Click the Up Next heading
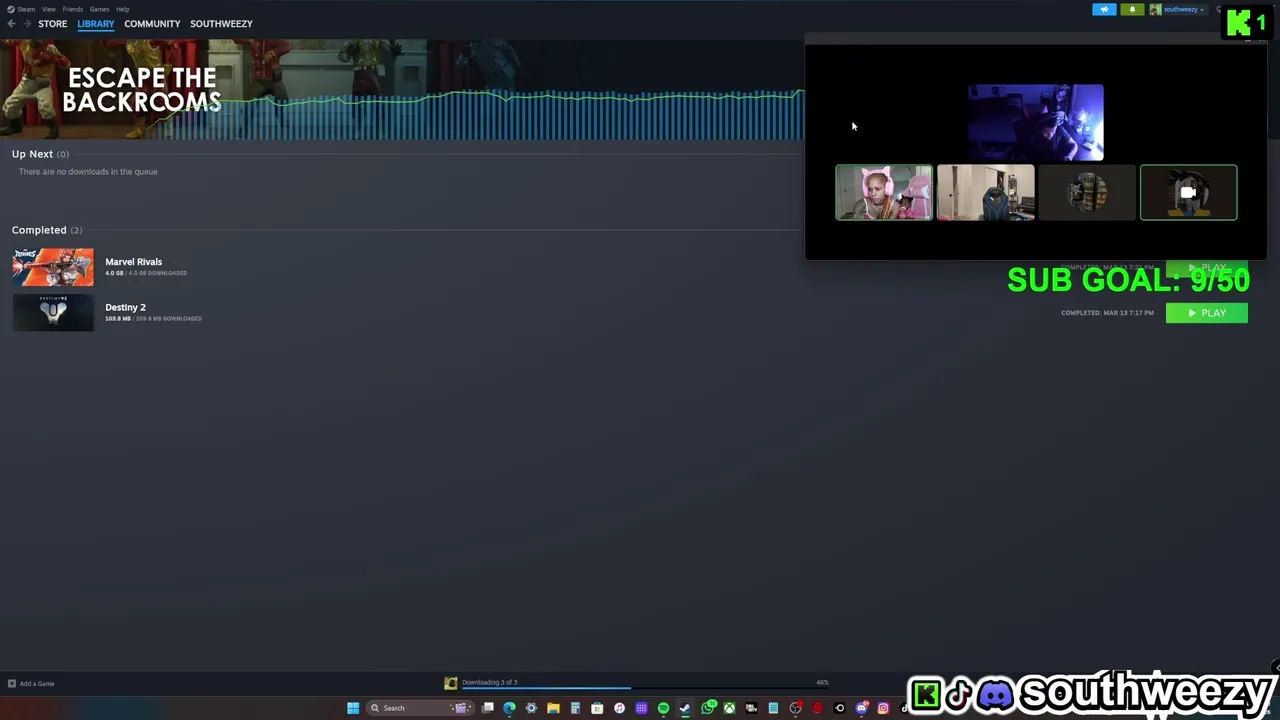Screen dimensions: 1280x720 (x=32, y=154)
